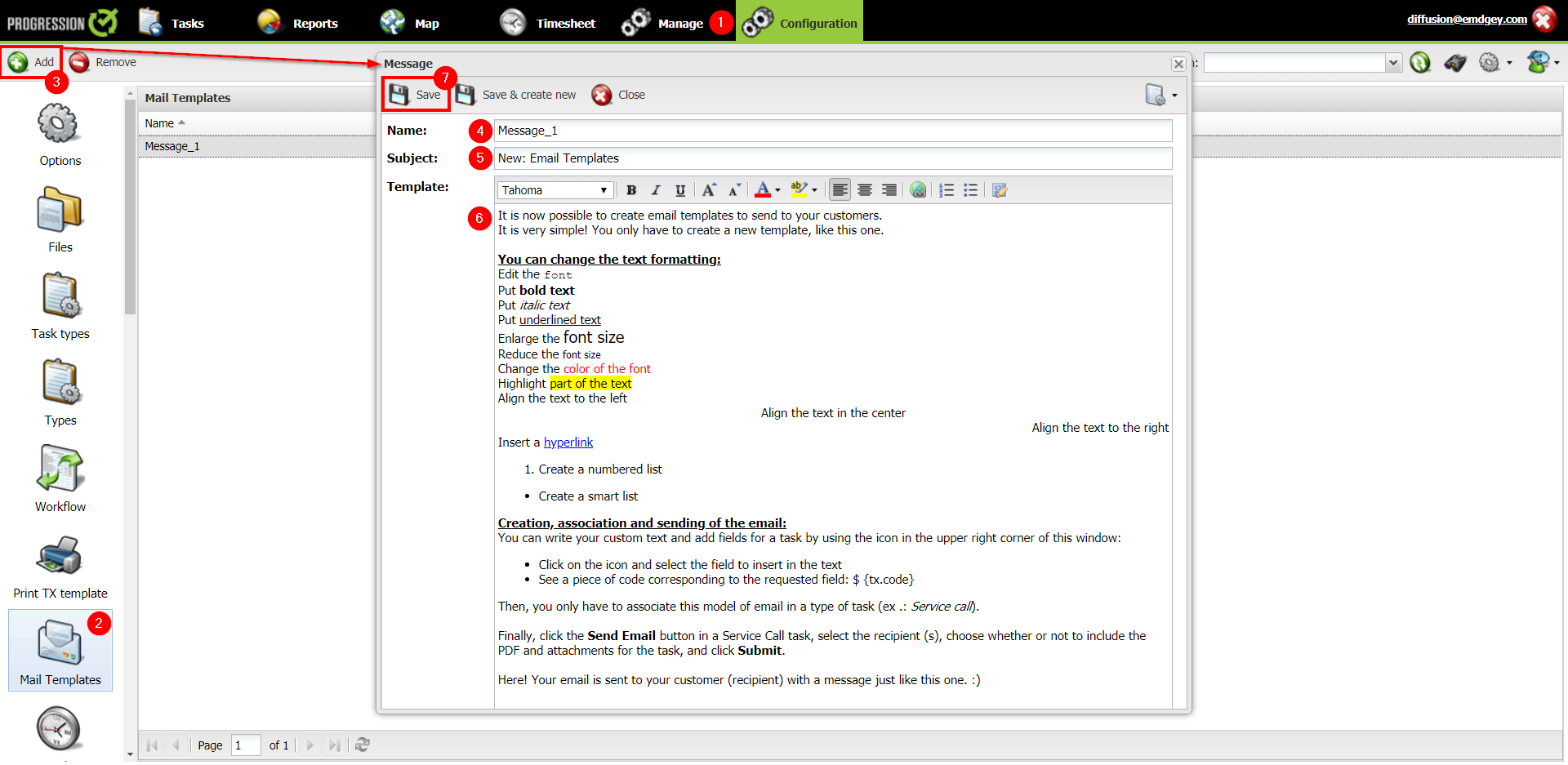The width and height of the screenshot is (1568, 765).
Task: Open Task types in the sidebar
Action: tap(60, 305)
